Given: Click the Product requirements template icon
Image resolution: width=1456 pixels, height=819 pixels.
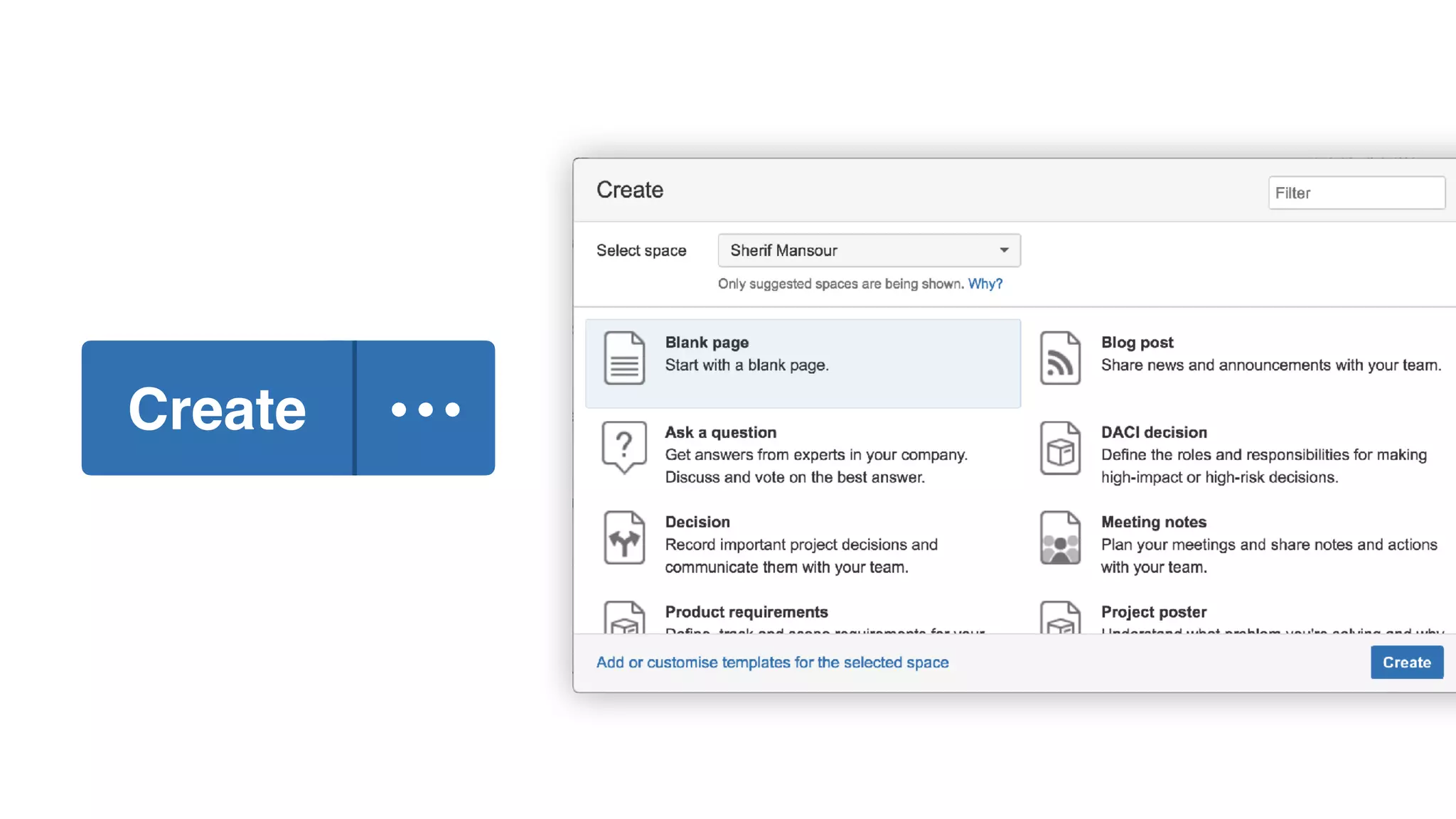Looking at the screenshot, I should [x=624, y=618].
